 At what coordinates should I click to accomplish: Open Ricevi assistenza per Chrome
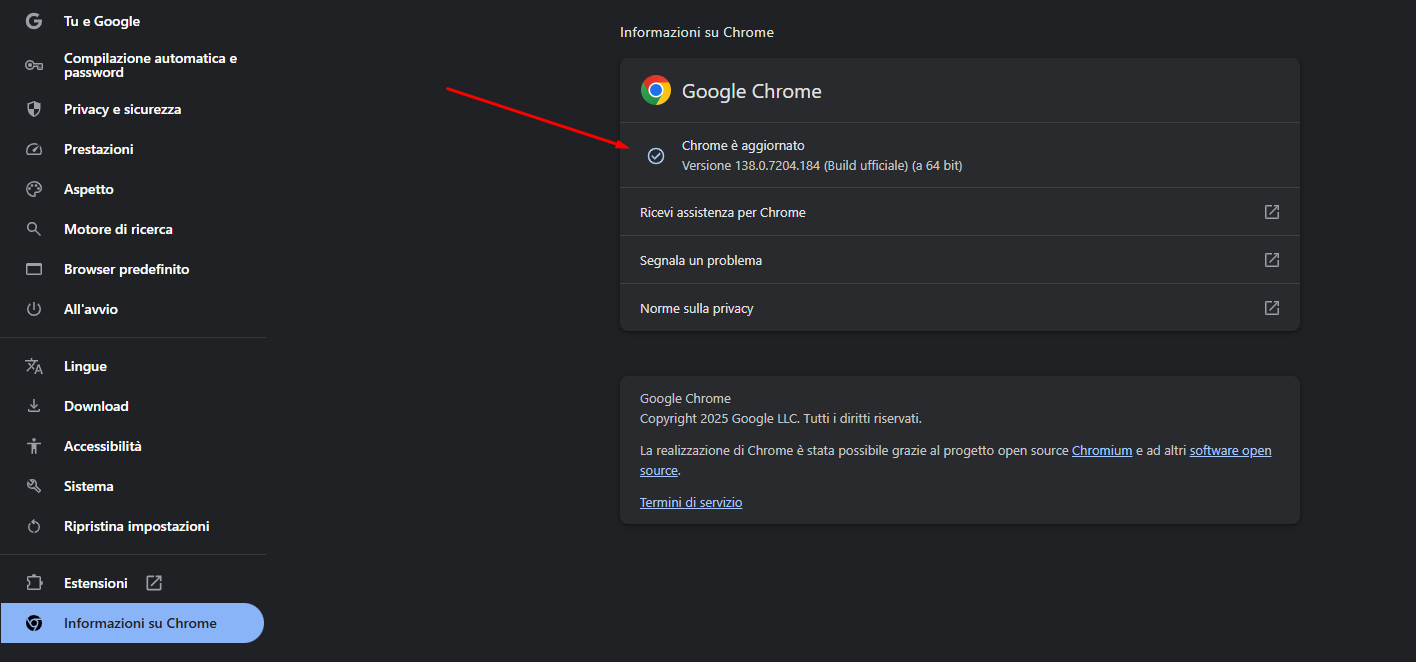960,212
